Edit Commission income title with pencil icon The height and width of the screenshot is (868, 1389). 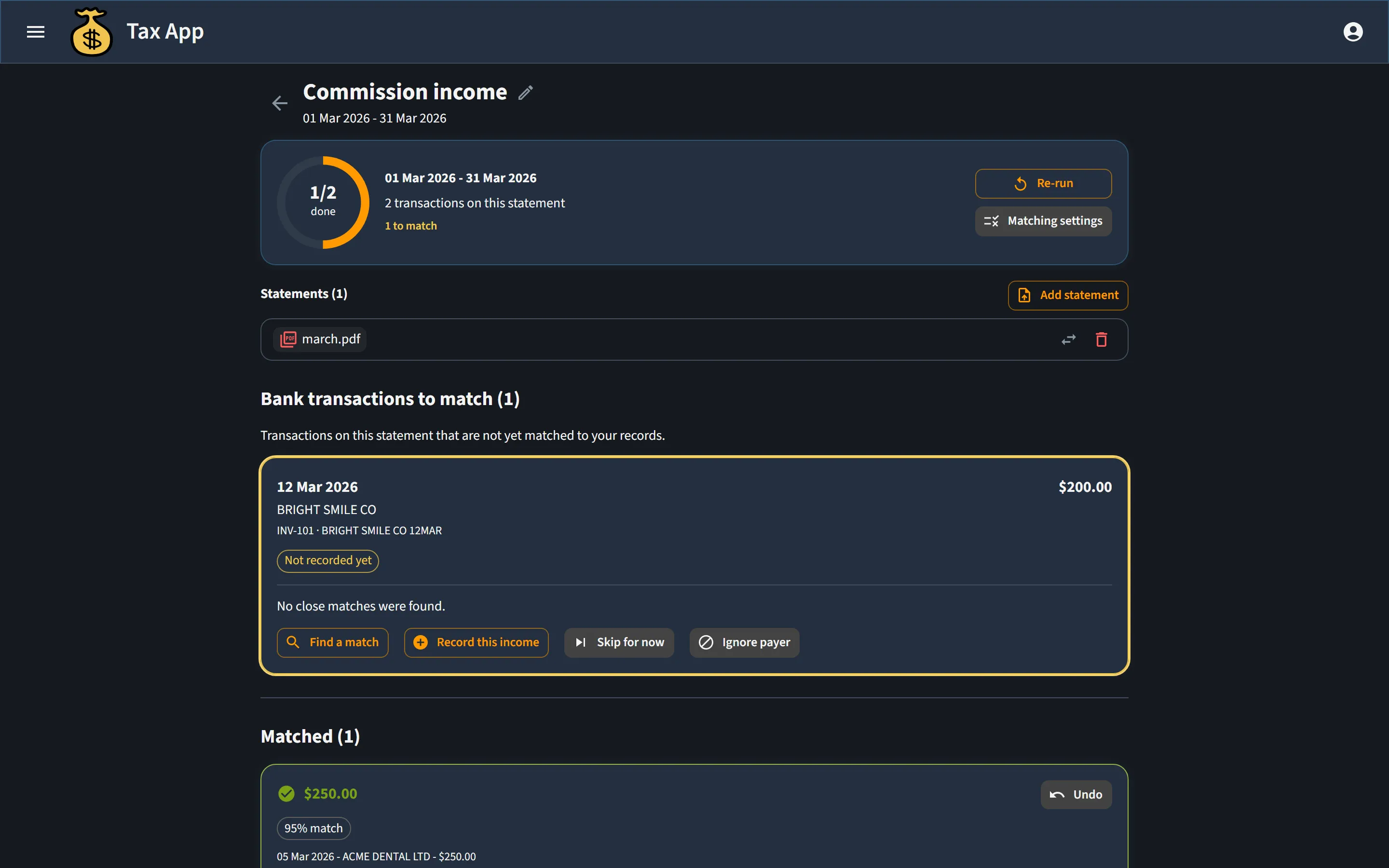525,93
